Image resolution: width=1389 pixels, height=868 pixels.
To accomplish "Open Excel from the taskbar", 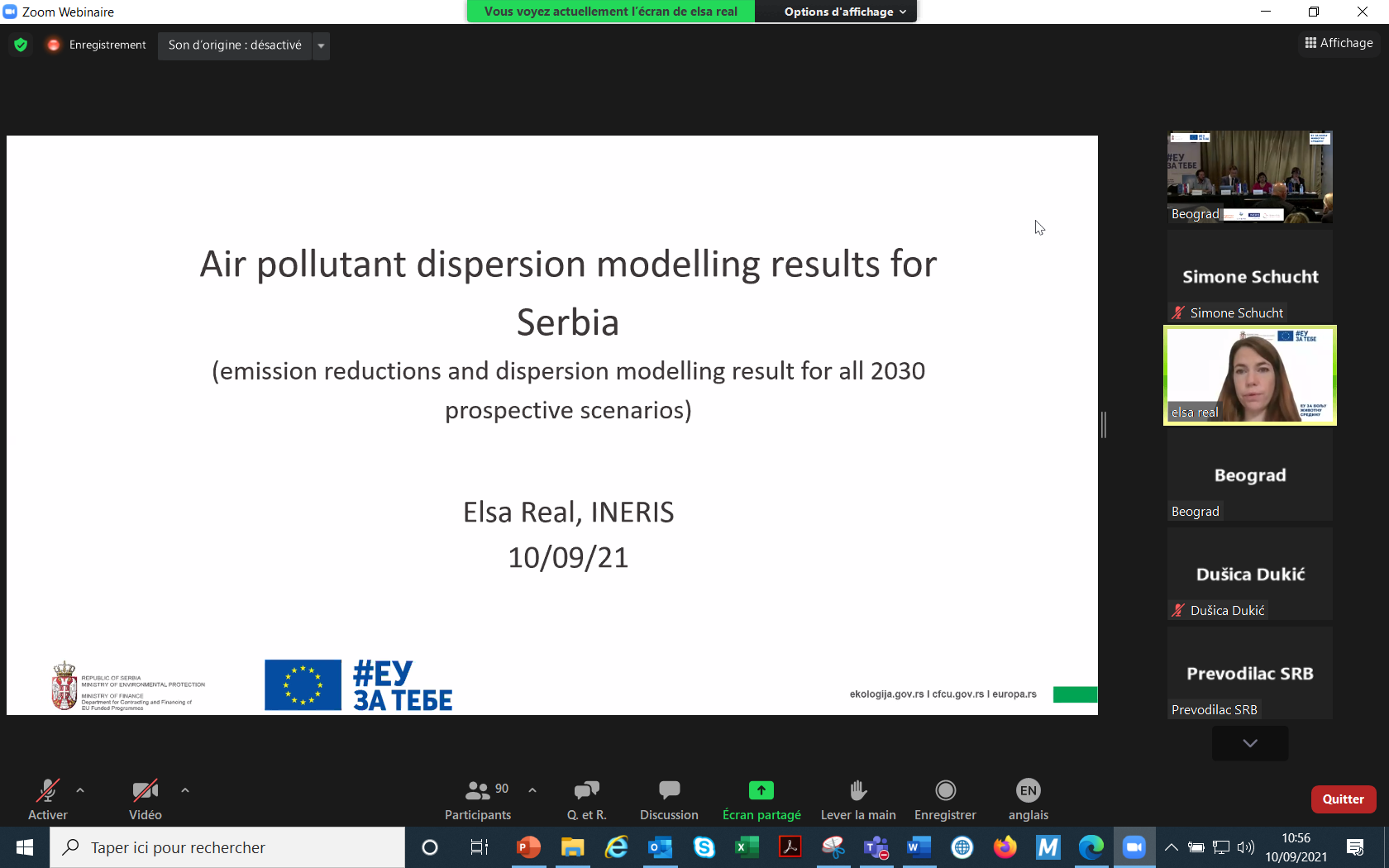I will [747, 847].
